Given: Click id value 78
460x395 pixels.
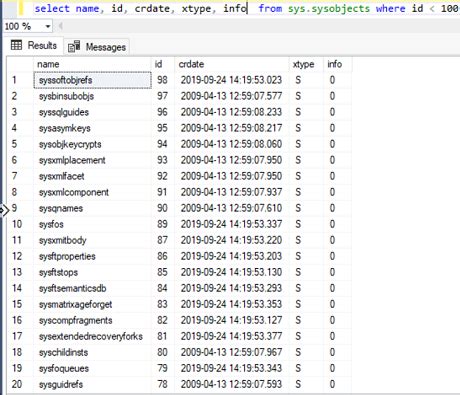Looking at the screenshot, I should tap(163, 384).
